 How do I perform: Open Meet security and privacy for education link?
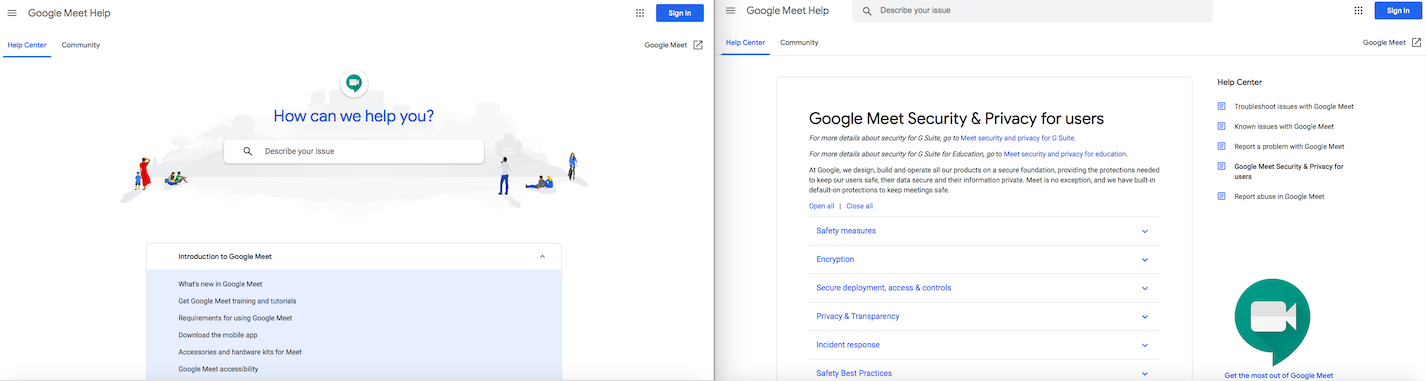[x=1065, y=154]
